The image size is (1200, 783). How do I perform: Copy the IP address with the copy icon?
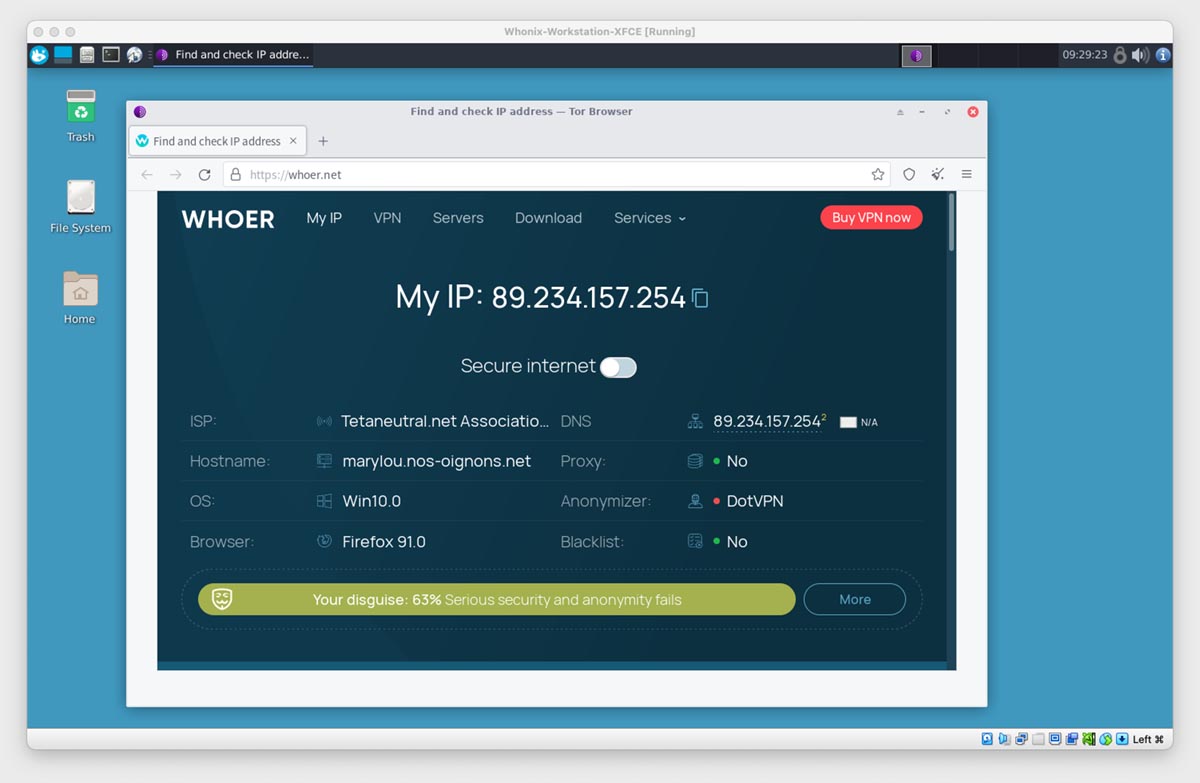pos(701,298)
